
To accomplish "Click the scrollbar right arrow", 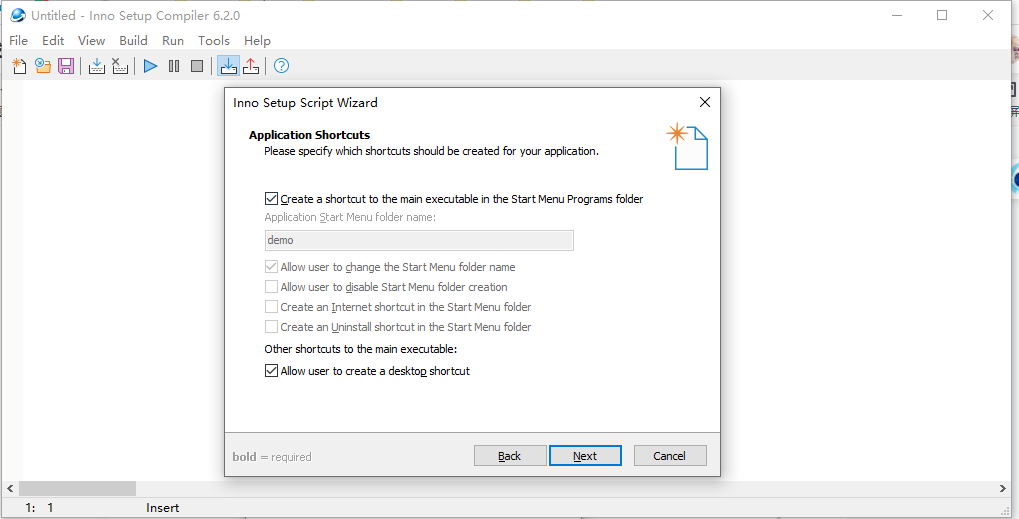I will click(1002, 488).
